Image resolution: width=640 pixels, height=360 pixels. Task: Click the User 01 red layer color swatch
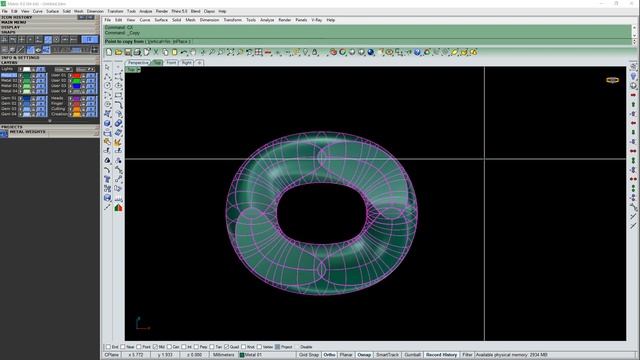point(76,76)
